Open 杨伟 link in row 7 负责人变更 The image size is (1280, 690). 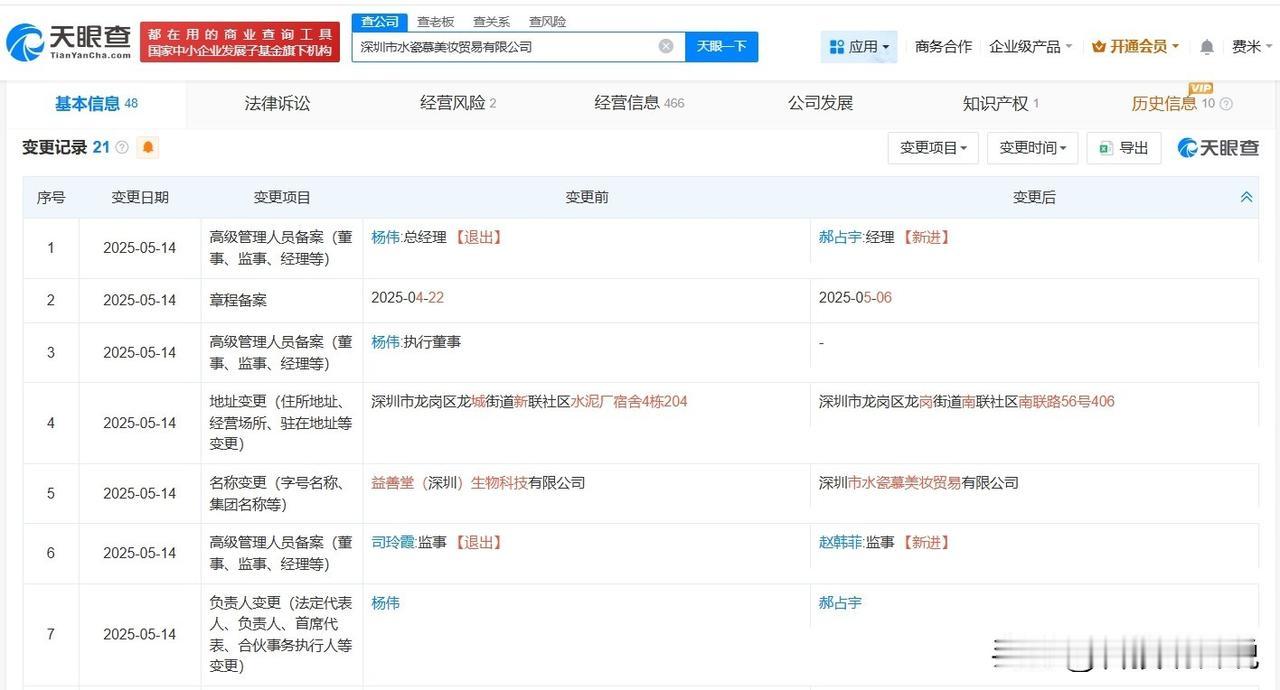point(385,603)
